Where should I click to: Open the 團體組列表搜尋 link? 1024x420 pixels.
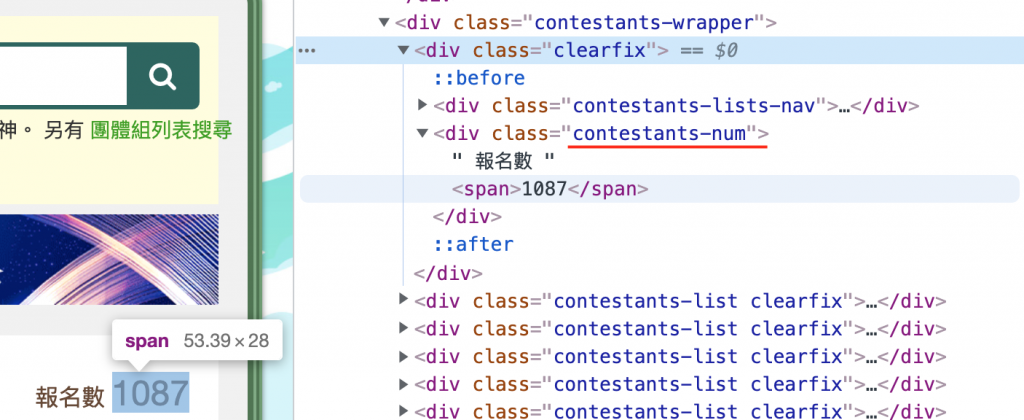point(161,131)
